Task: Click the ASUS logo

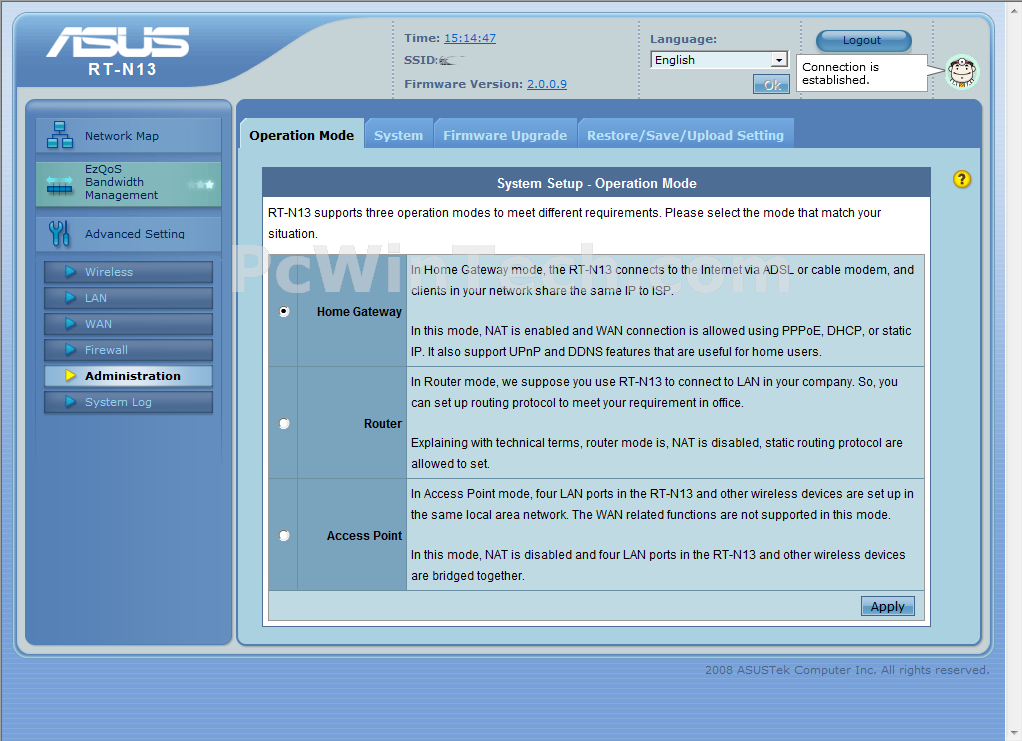Action: [118, 42]
